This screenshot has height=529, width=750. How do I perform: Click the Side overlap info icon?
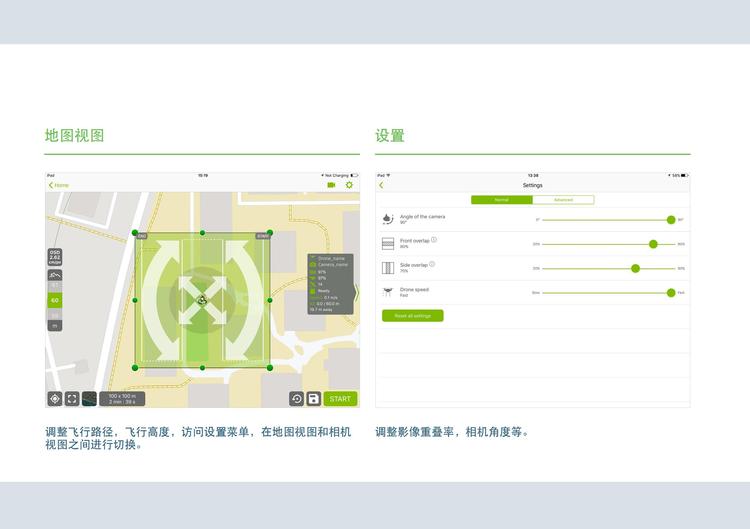click(x=432, y=264)
